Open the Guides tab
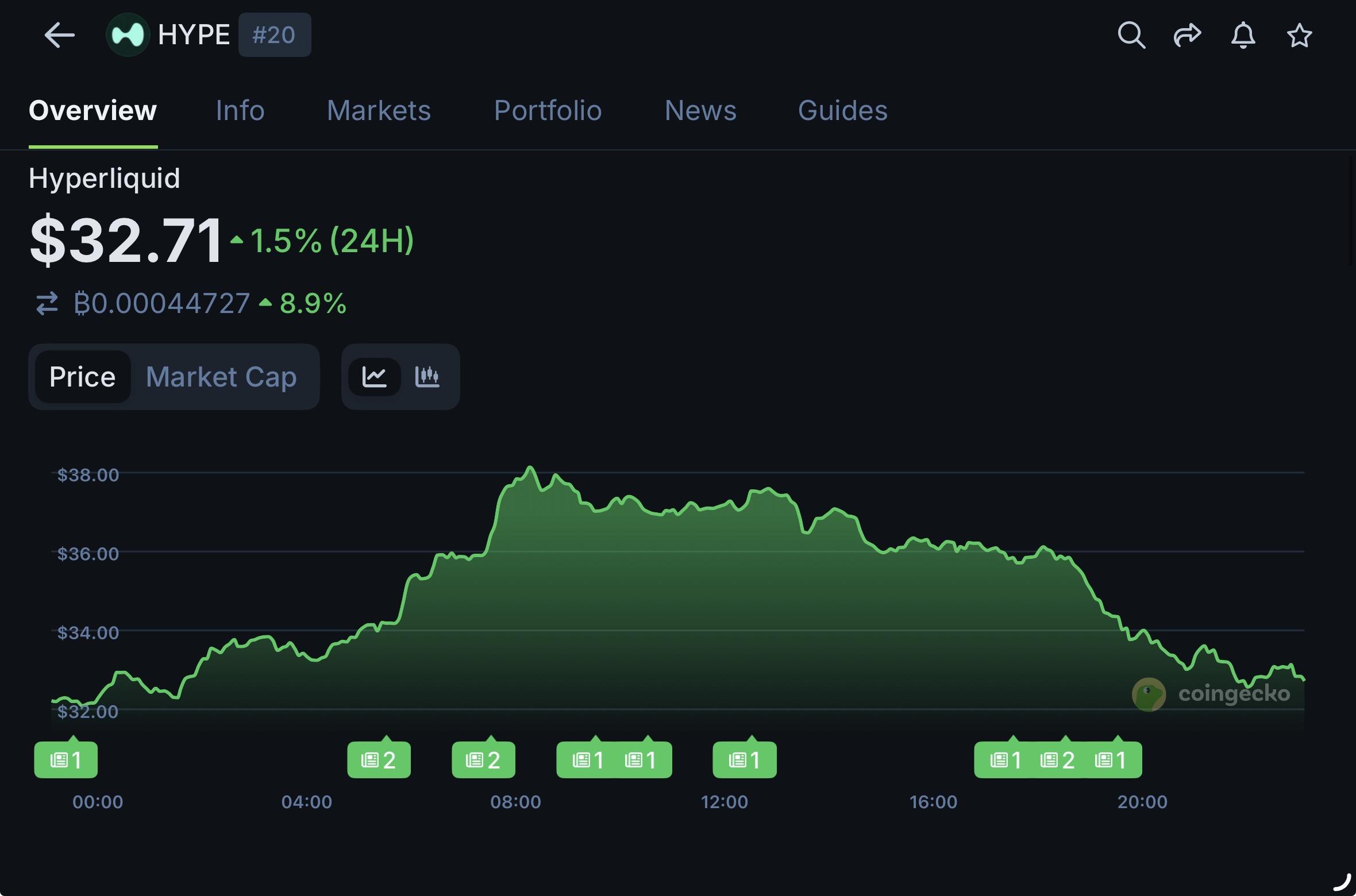The image size is (1356, 896). click(843, 110)
